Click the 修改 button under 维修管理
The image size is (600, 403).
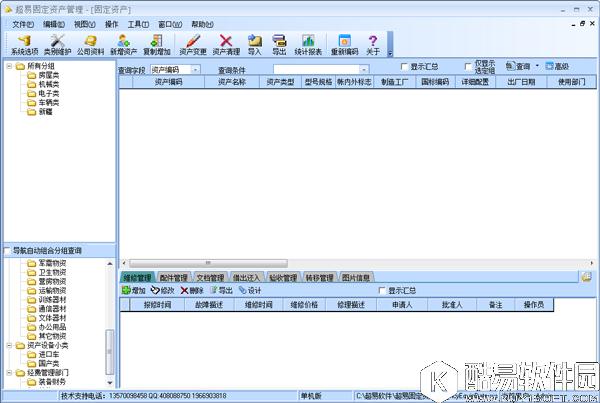163,290
